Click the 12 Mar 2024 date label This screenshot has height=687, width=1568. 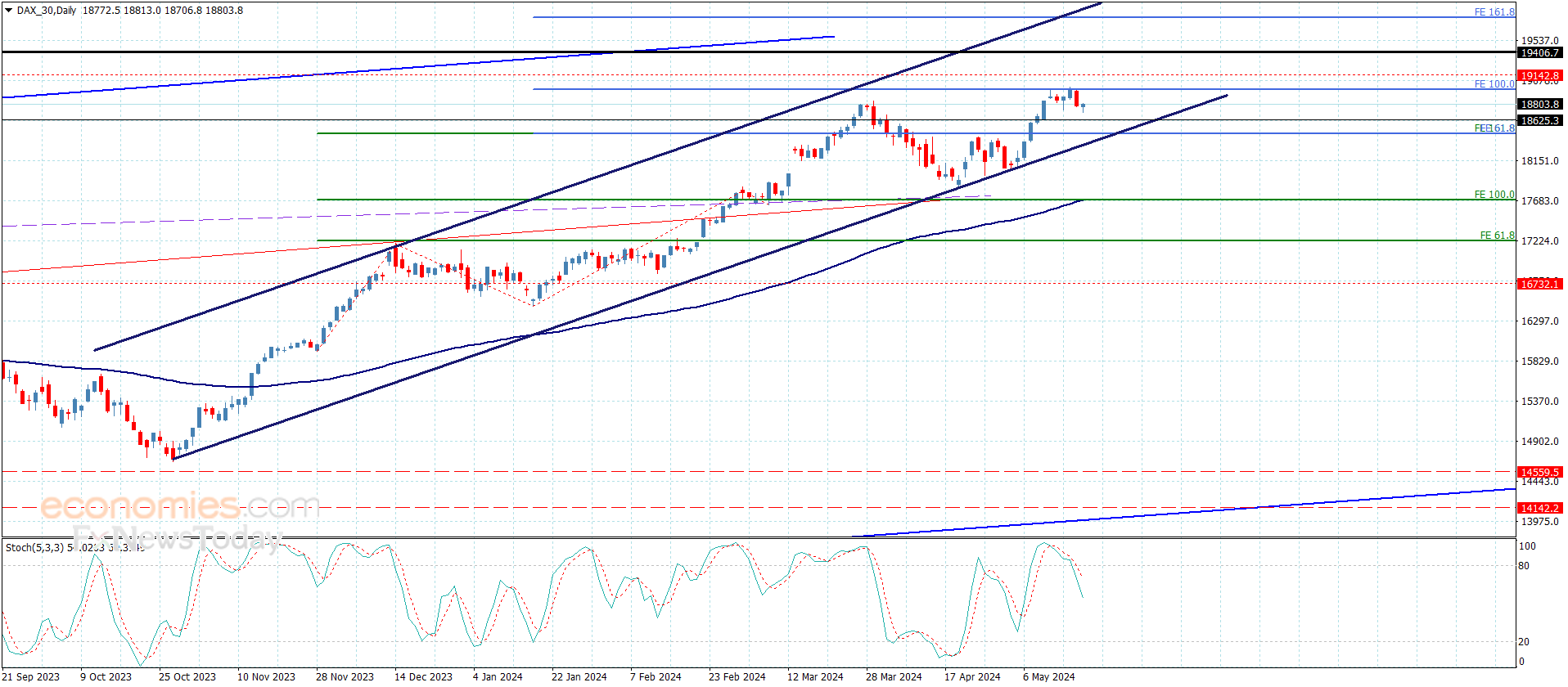click(815, 676)
